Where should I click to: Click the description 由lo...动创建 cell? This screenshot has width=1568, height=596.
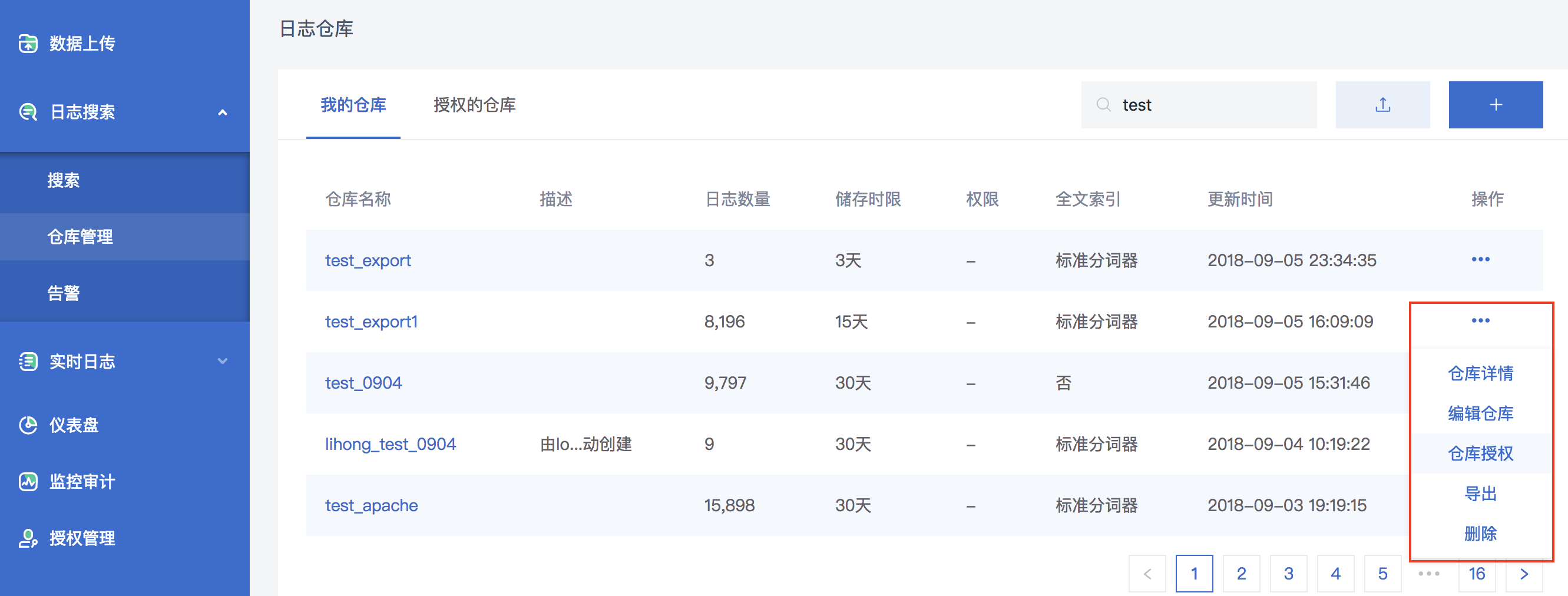coord(585,445)
